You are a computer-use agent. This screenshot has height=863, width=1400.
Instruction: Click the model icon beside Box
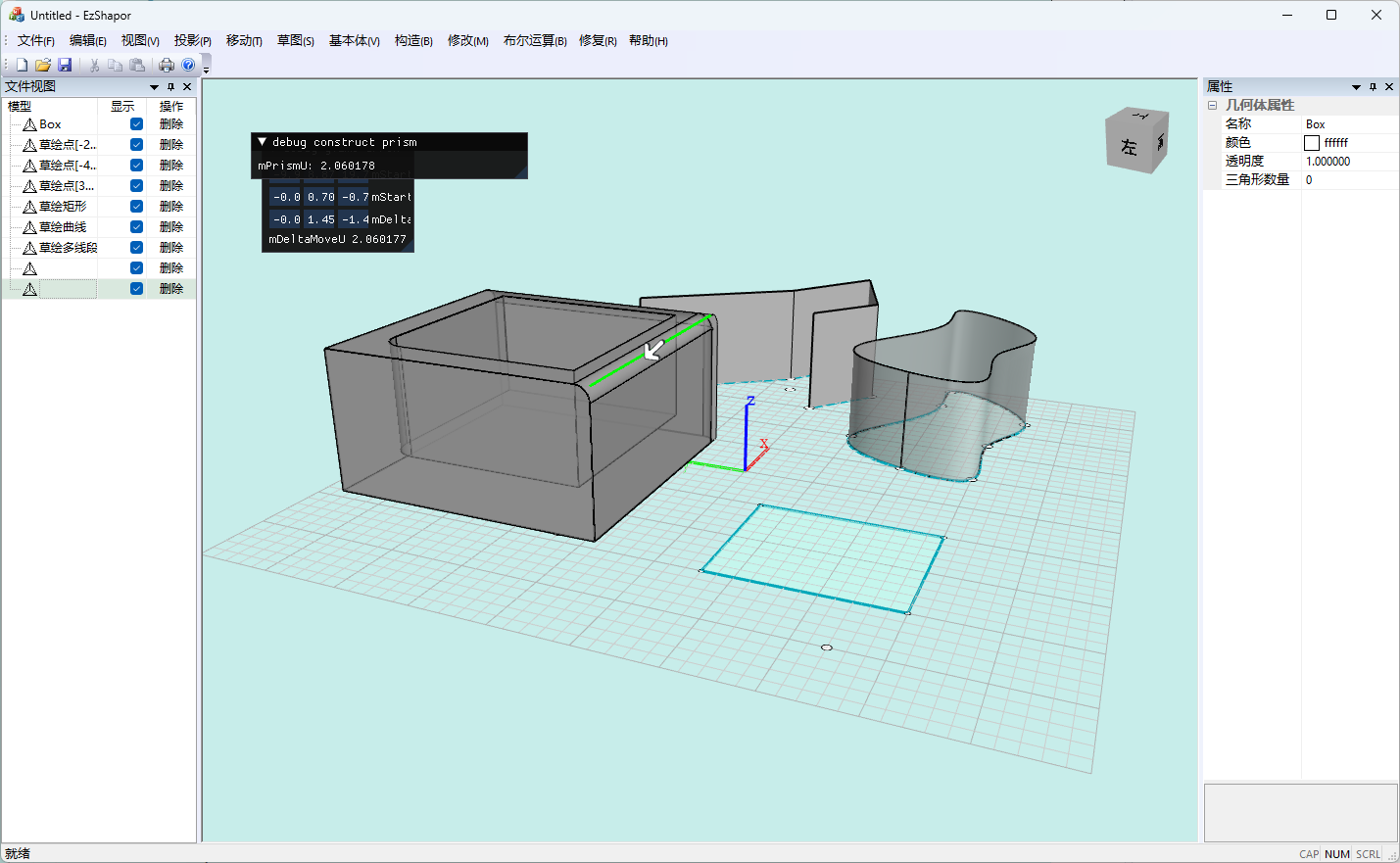tap(29, 124)
